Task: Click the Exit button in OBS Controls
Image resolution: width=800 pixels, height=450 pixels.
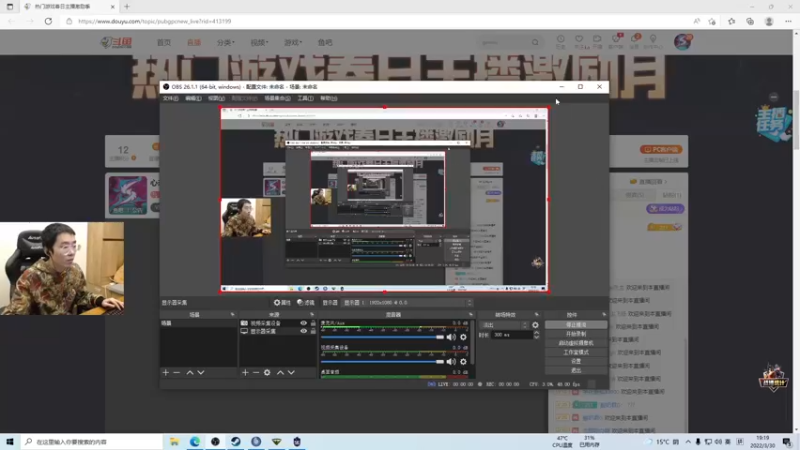Action: [576, 370]
